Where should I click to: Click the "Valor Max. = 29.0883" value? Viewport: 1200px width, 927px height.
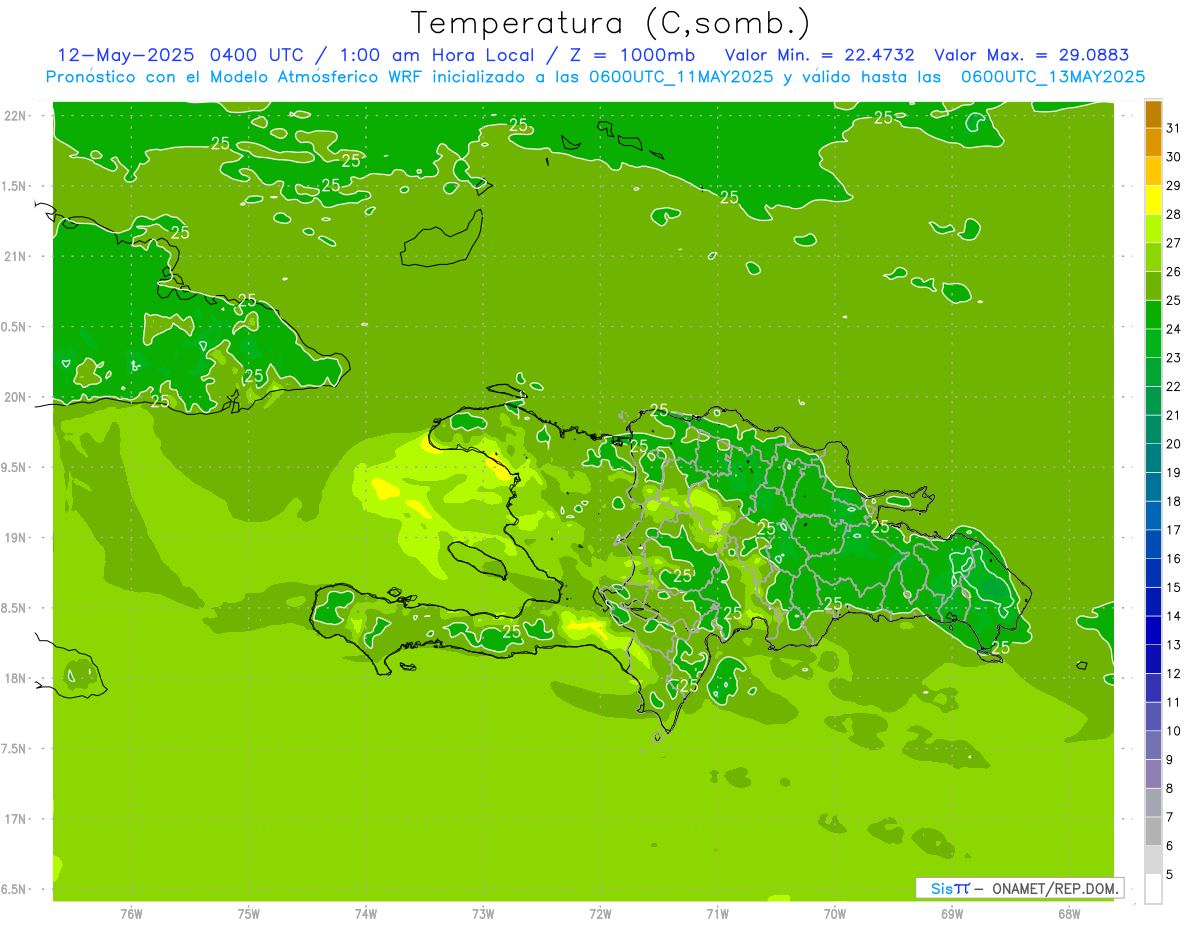point(1032,55)
